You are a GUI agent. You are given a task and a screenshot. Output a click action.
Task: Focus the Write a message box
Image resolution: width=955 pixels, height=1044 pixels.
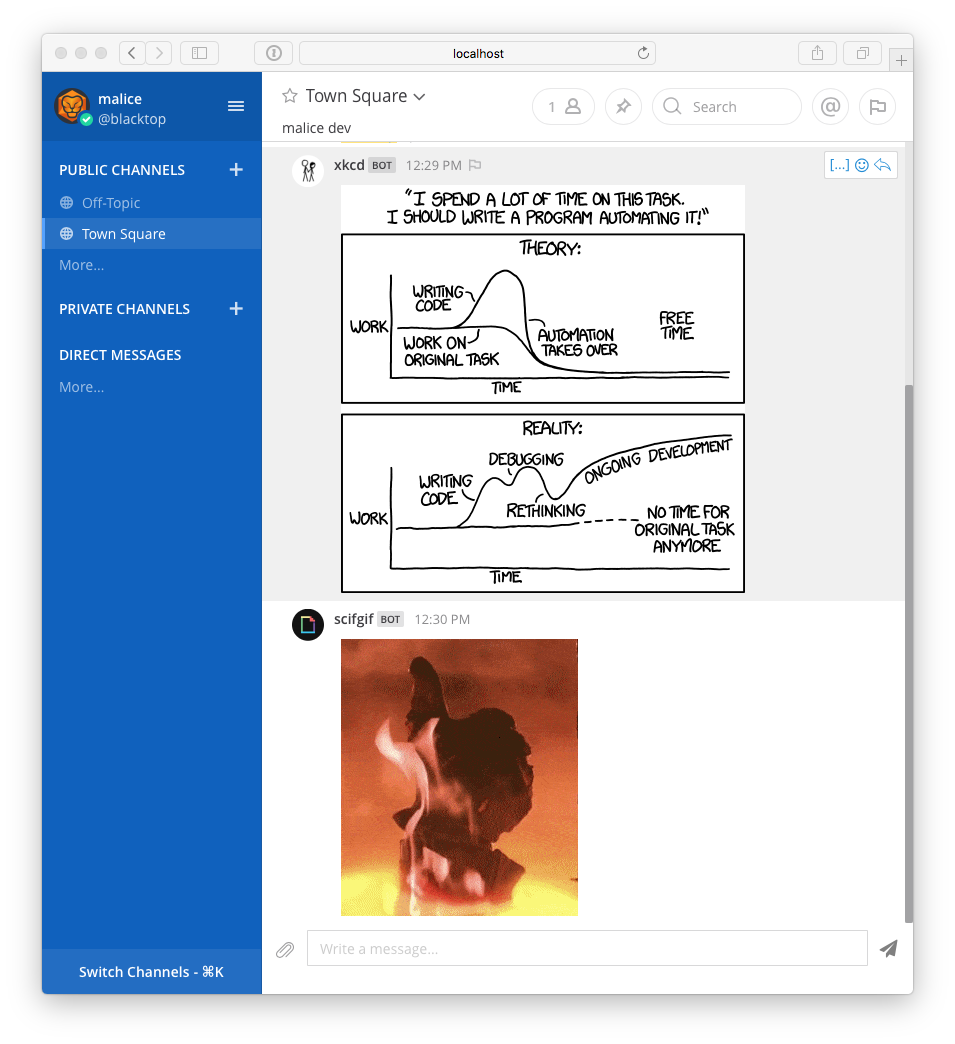coord(587,948)
